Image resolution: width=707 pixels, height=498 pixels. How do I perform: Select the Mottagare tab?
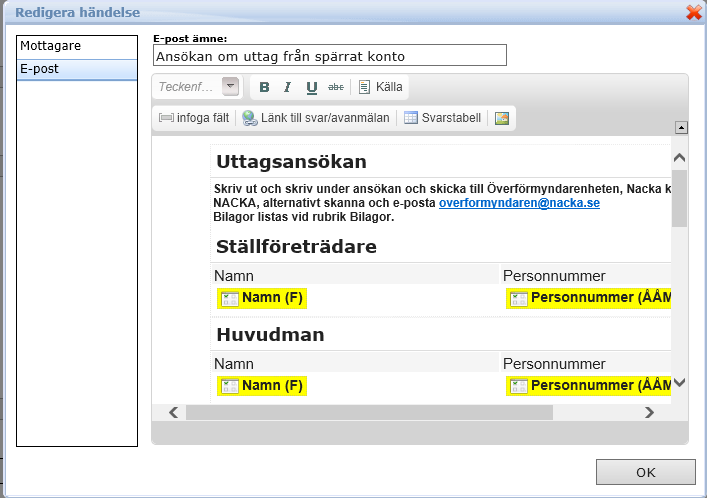pyautogui.click(x=77, y=46)
